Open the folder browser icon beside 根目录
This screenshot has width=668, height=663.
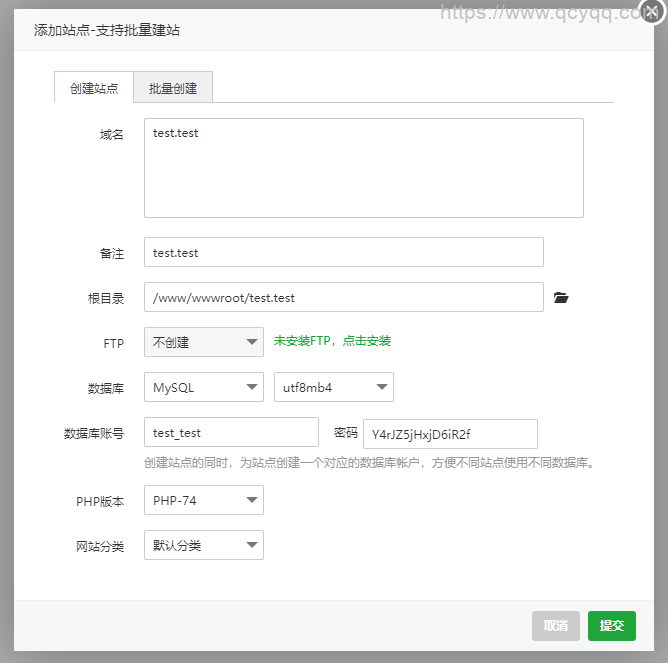[x=561, y=298]
